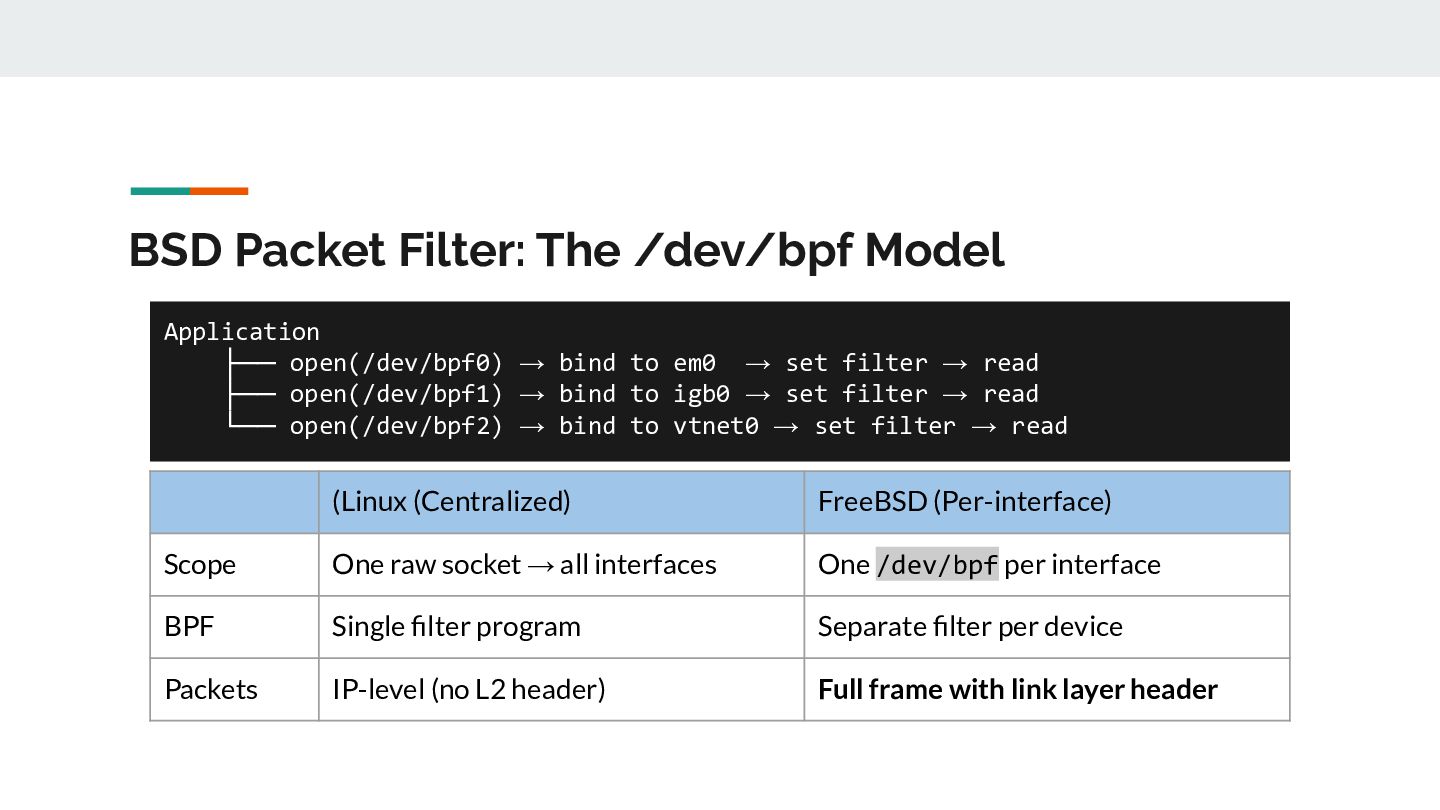Click the orange accent bar above the title
Screen dimensions: 1440x810
pos(219,191)
